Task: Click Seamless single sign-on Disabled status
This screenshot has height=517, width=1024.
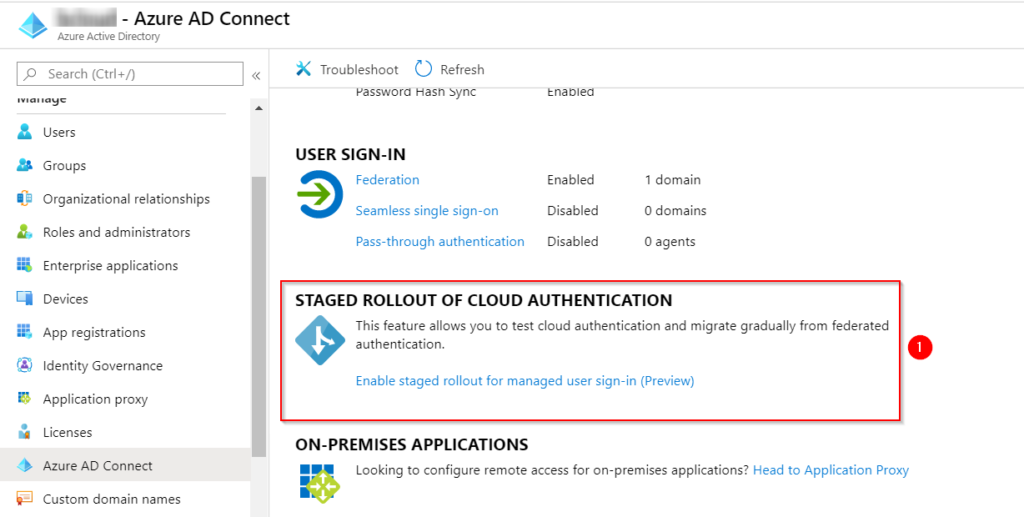Action: coord(573,211)
